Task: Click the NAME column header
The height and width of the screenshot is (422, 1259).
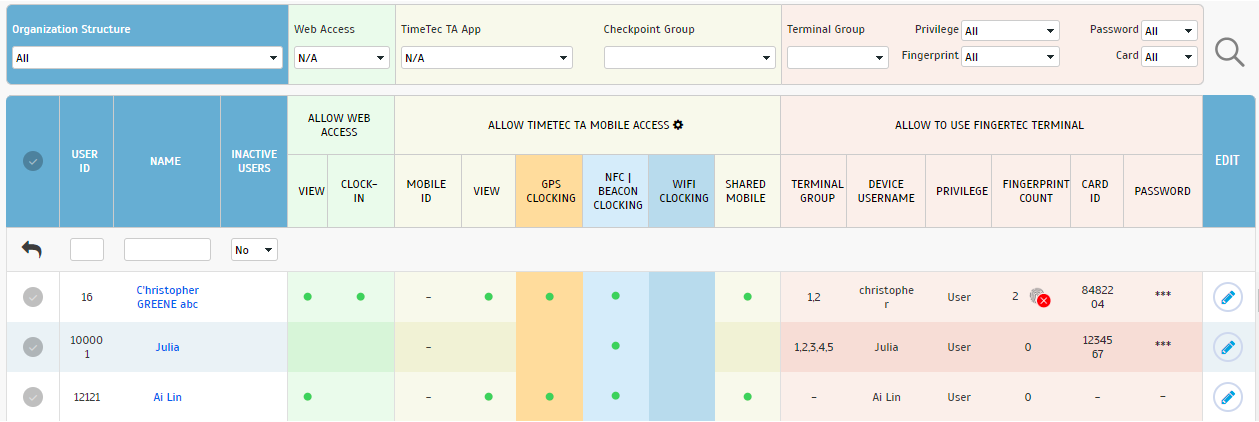Action: click(x=167, y=161)
